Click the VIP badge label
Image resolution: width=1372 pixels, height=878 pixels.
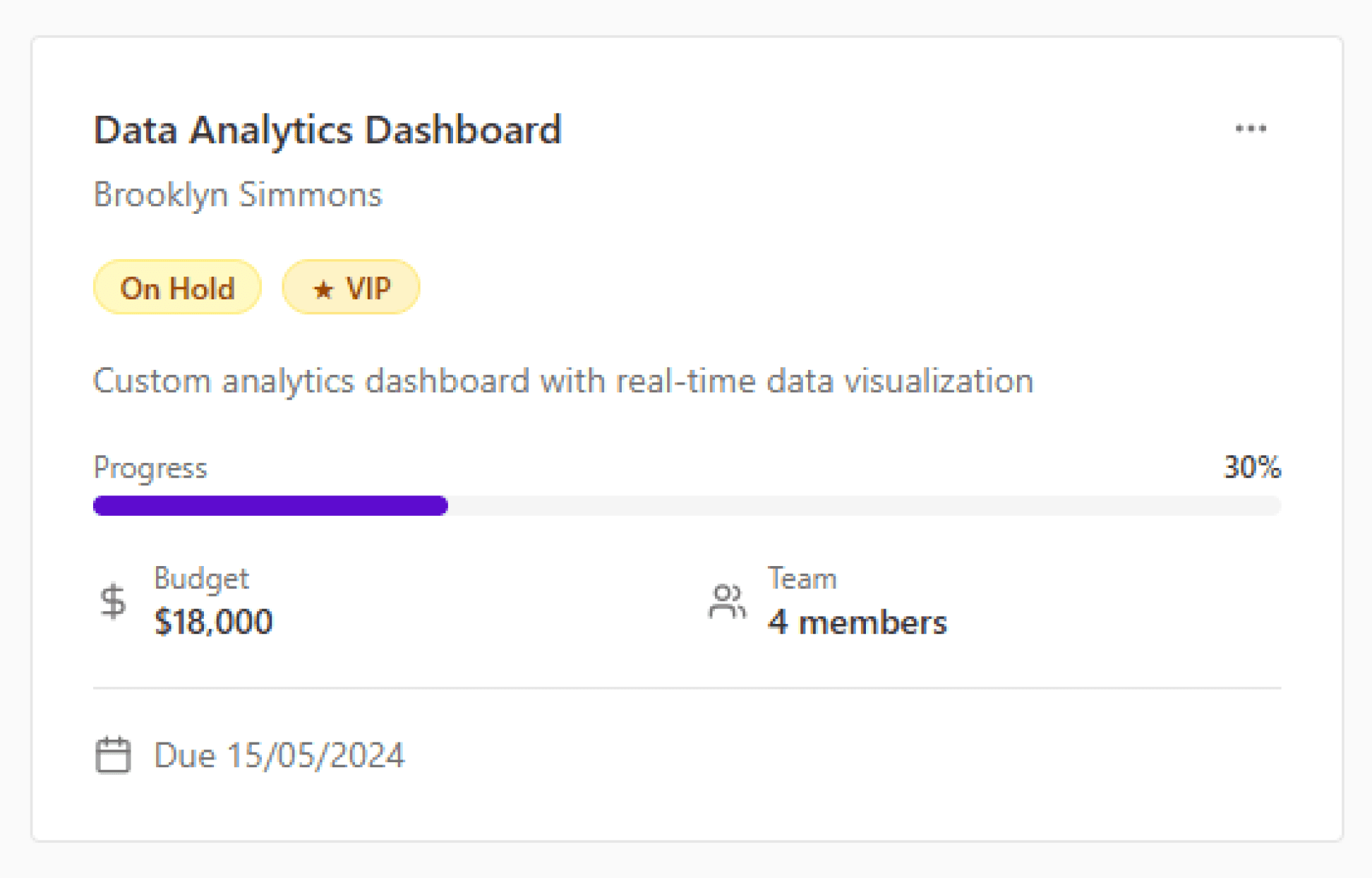pos(368,288)
